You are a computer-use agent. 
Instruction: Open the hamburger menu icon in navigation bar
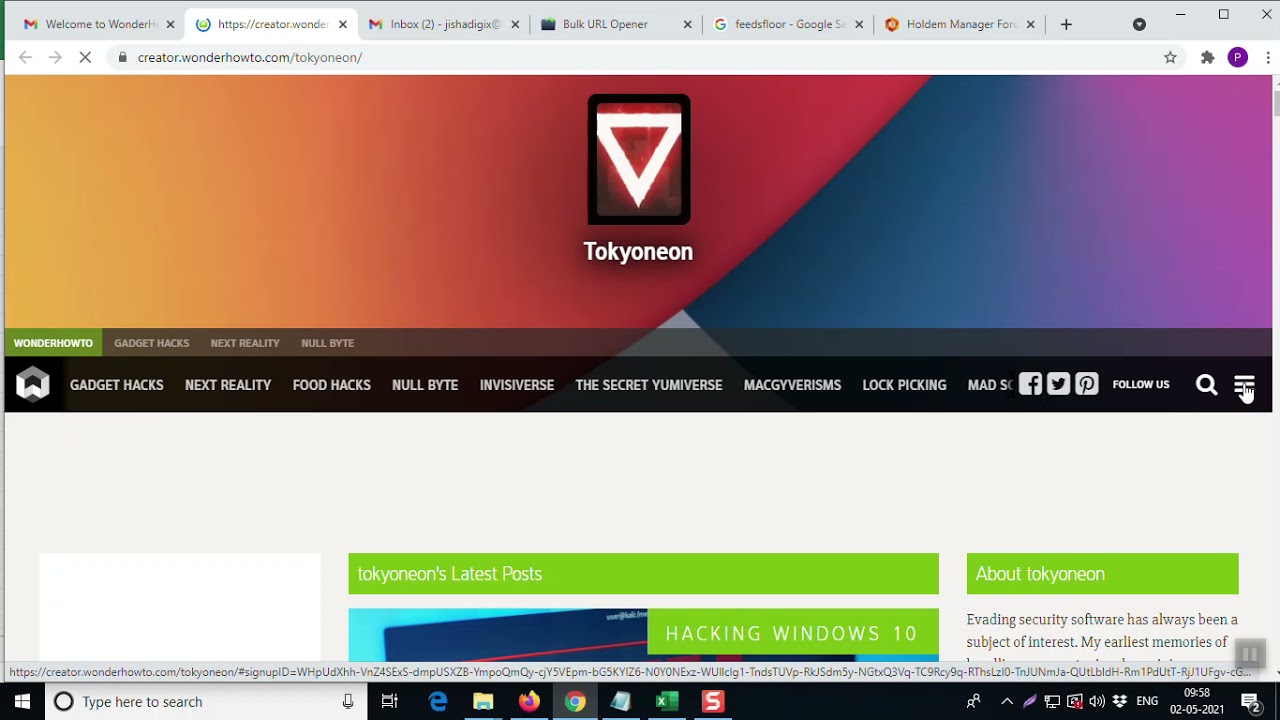click(x=1244, y=385)
